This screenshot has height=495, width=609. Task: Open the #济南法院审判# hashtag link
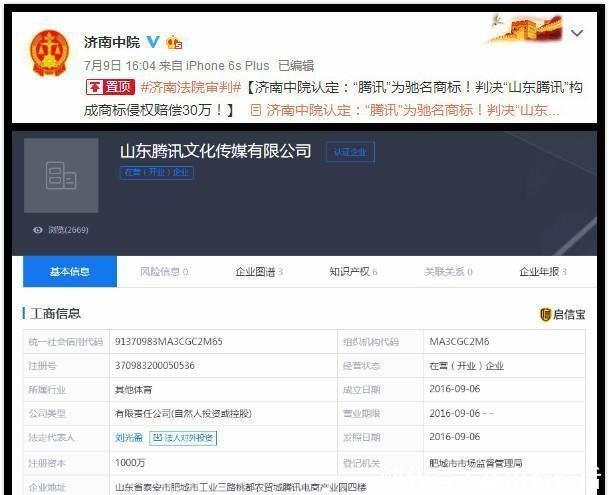point(191,87)
